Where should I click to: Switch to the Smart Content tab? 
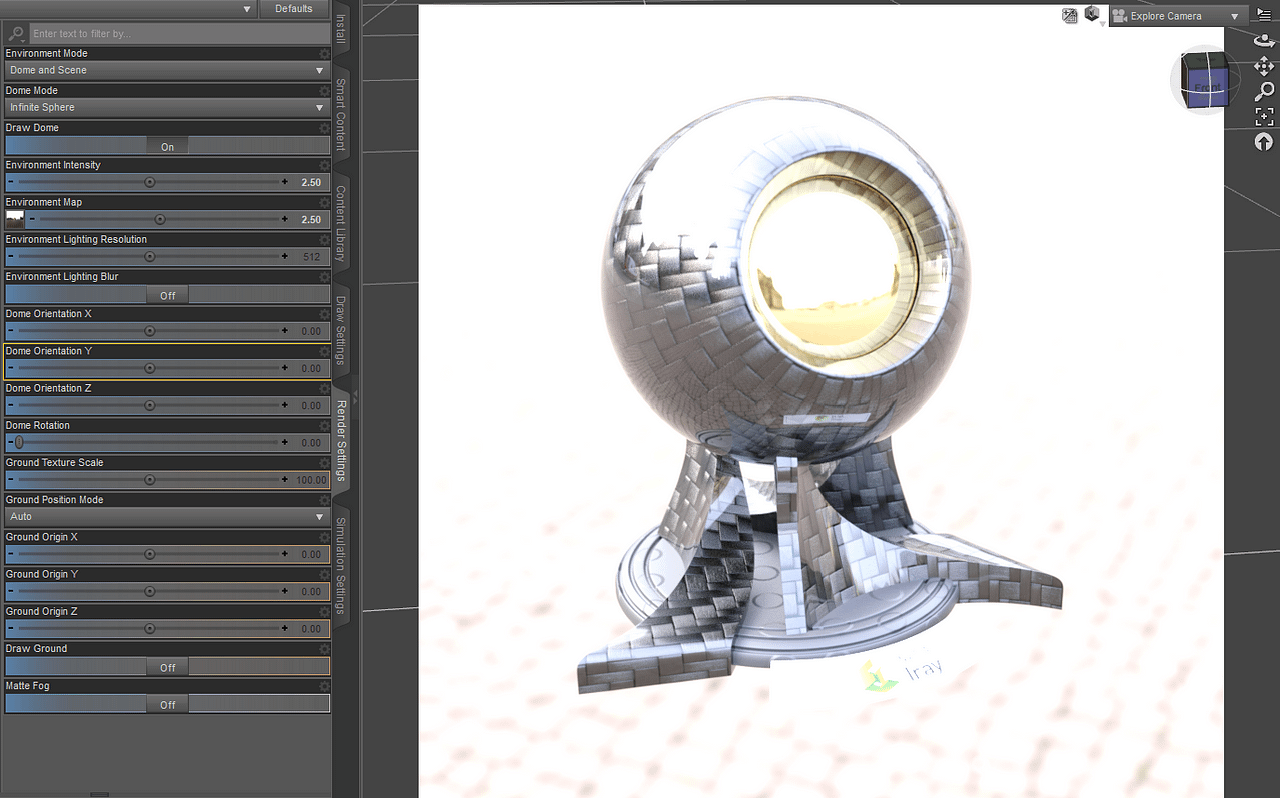pyautogui.click(x=341, y=115)
